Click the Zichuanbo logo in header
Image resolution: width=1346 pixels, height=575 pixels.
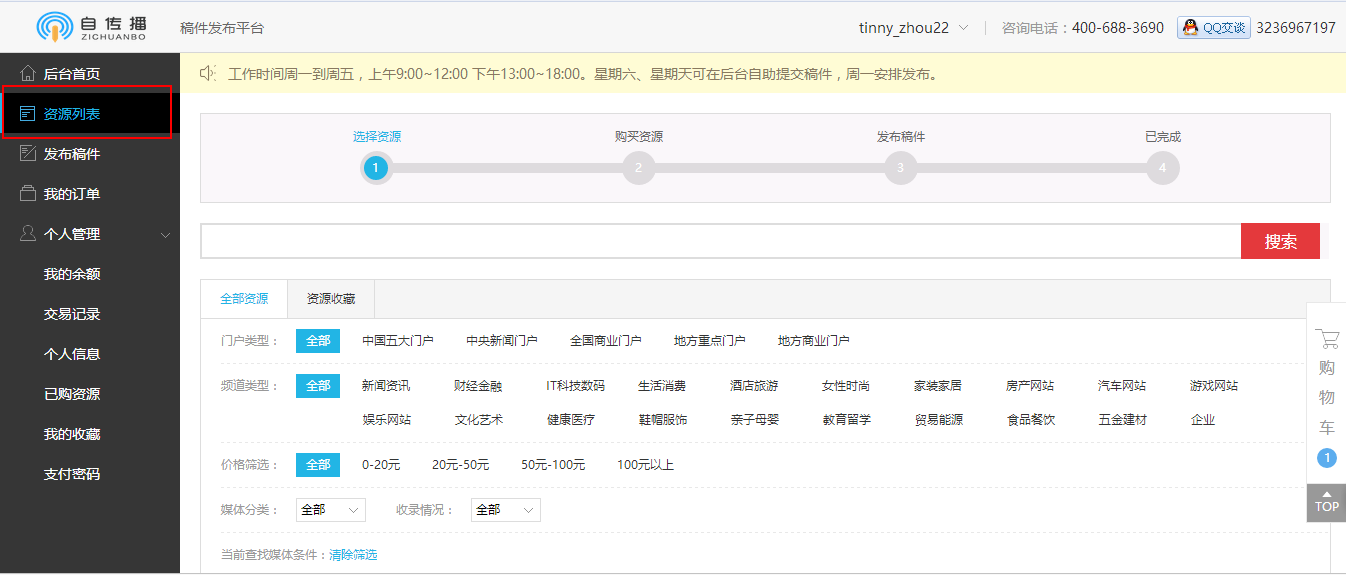[x=92, y=27]
